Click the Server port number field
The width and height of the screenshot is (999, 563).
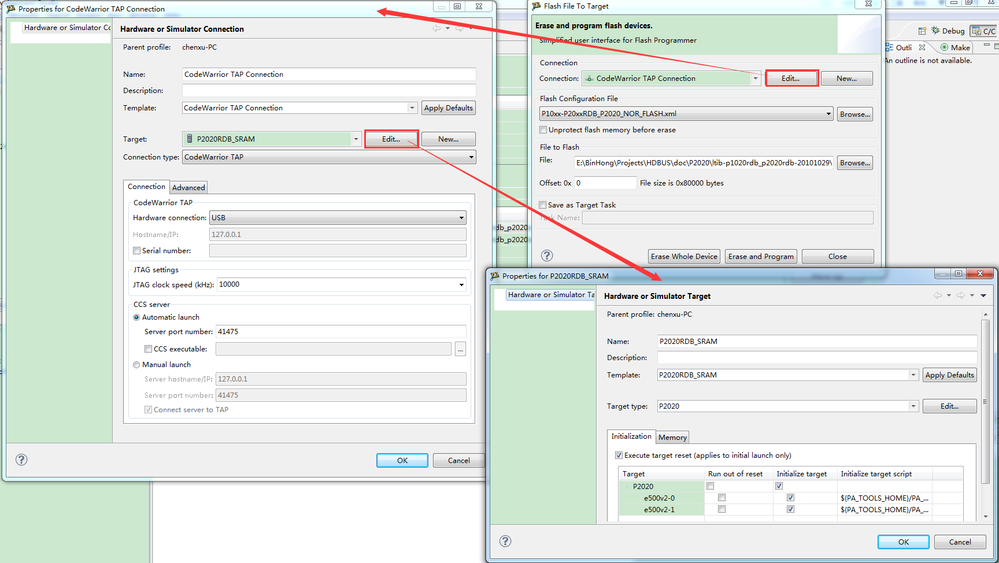point(341,331)
